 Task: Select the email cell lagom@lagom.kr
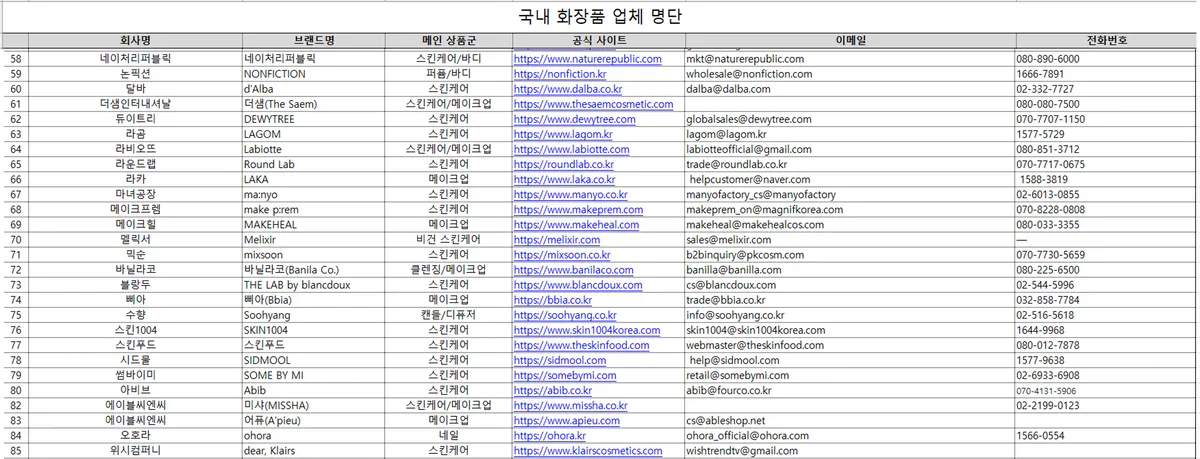click(849, 134)
